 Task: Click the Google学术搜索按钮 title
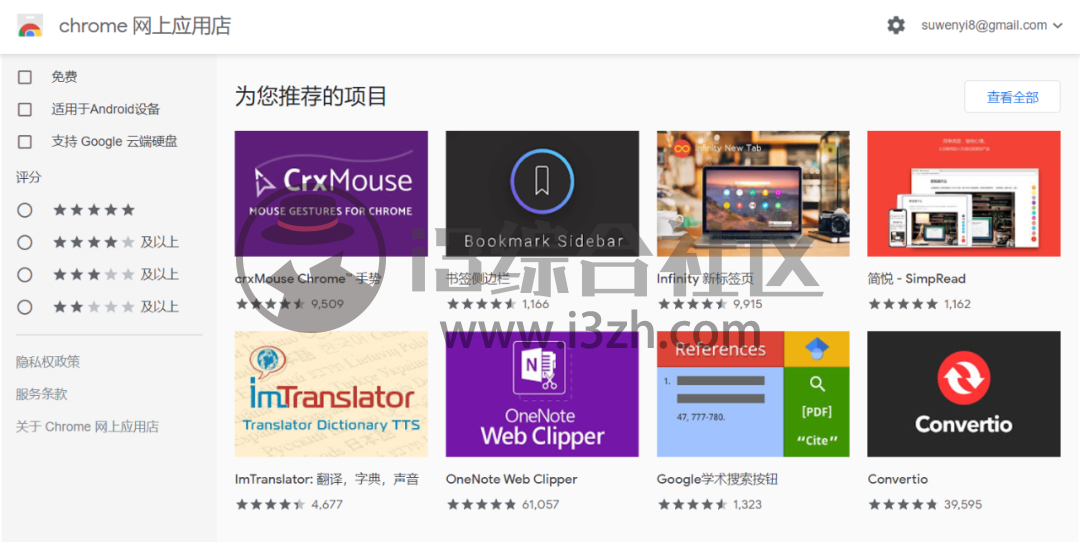(x=717, y=479)
